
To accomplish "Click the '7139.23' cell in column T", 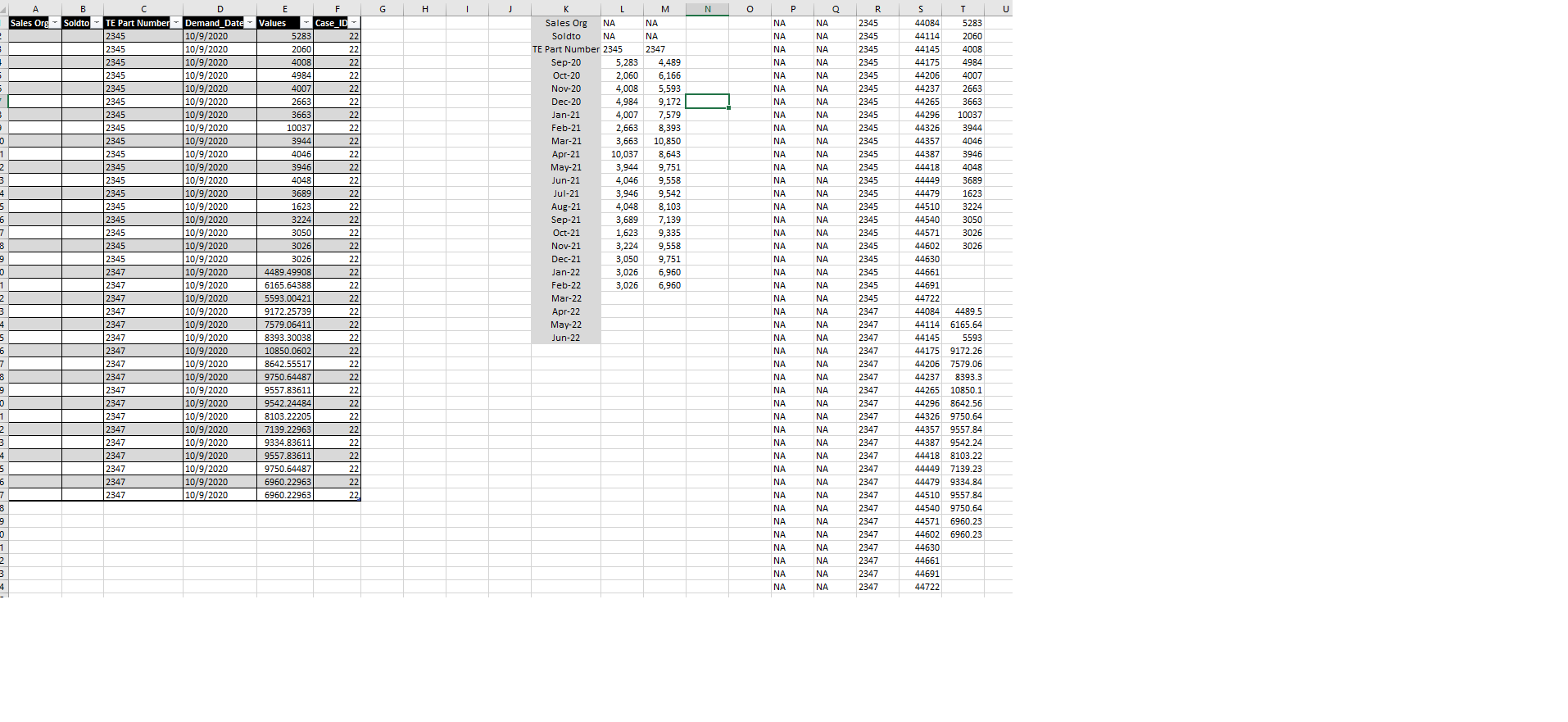I will [x=963, y=469].
